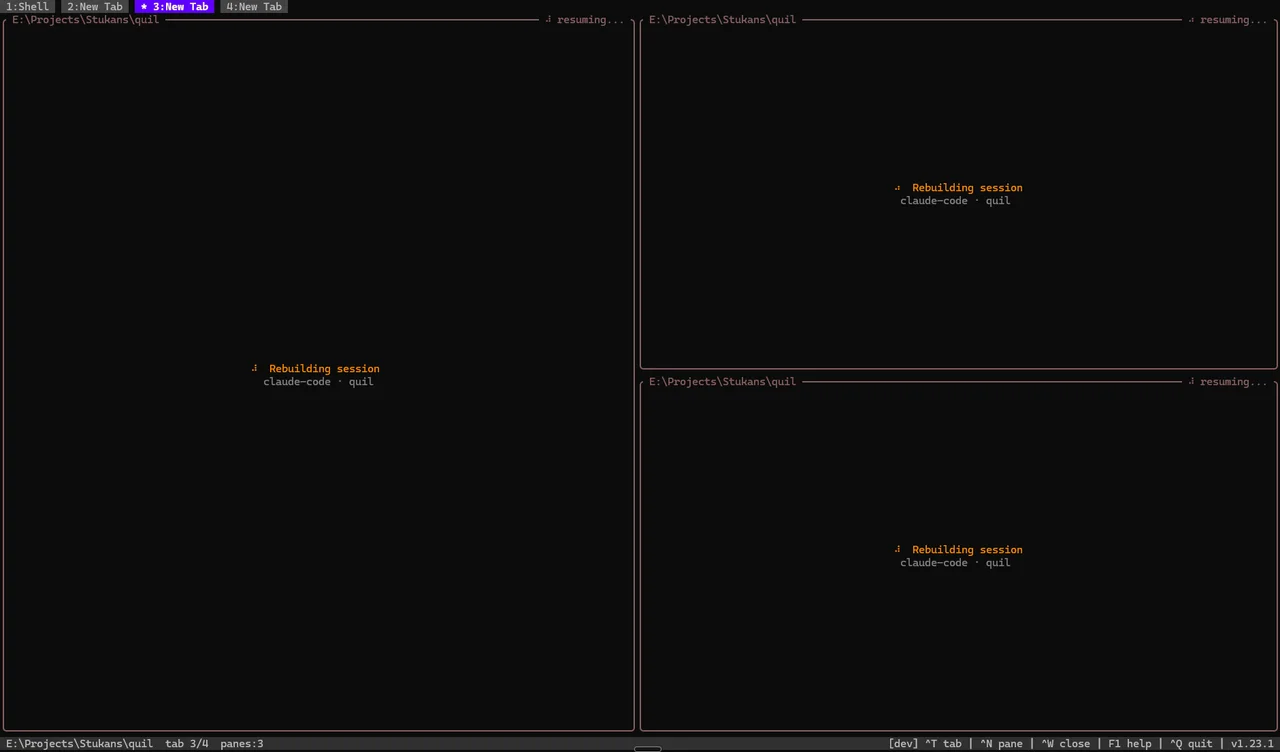
Task: Click the top-right pane resuming... indicator
Action: tap(1233, 20)
